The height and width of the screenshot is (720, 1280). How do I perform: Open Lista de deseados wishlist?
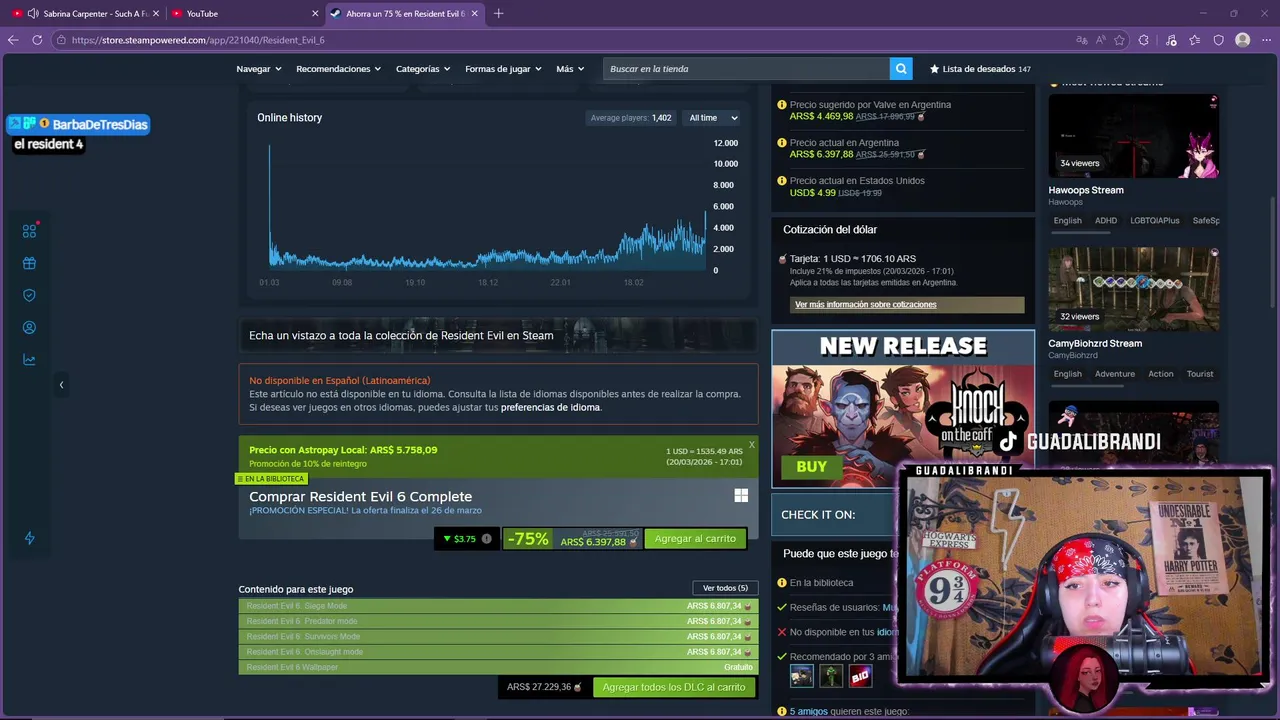(x=980, y=69)
